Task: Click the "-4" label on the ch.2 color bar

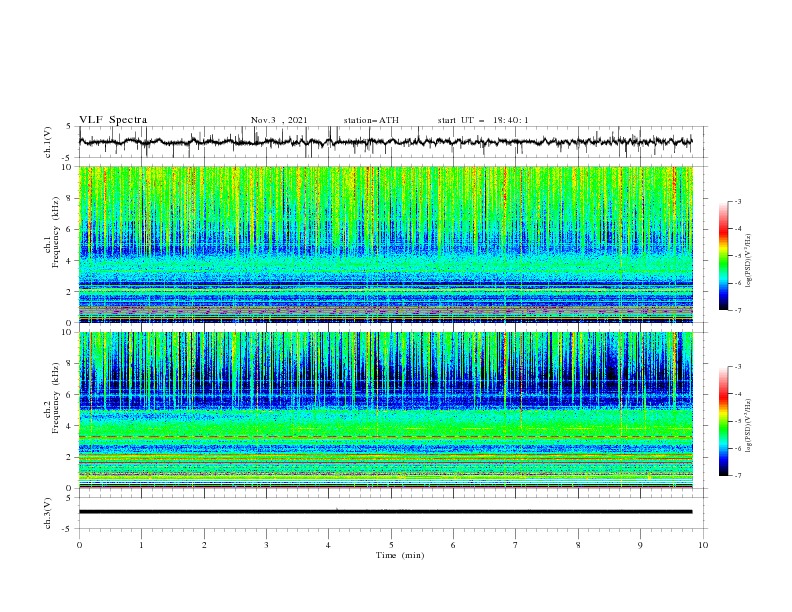Action: 737,394
